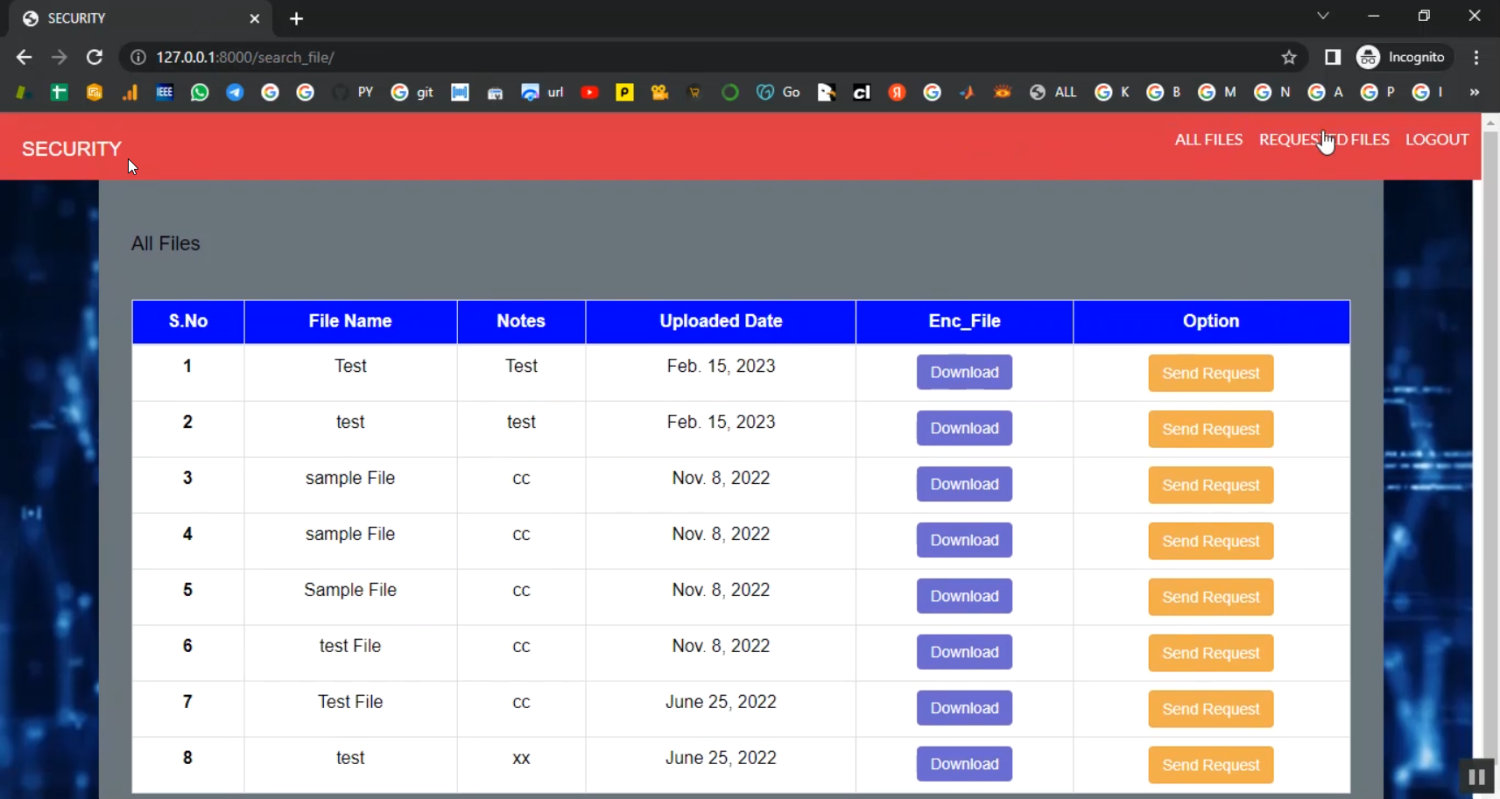Click the pause button in the corner
Image resolution: width=1500 pixels, height=799 pixels.
[x=1476, y=777]
